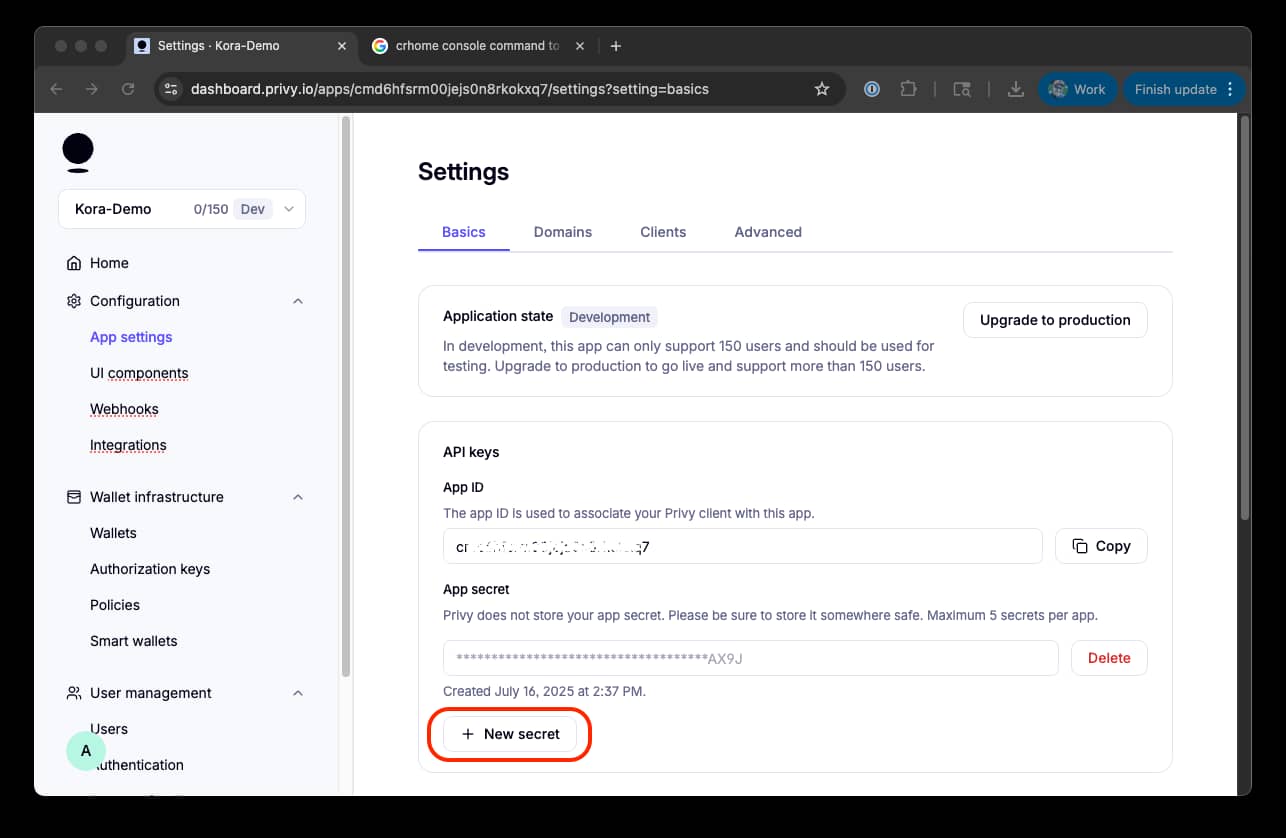Switch to the Advanced settings tab
This screenshot has width=1286, height=838.
tap(767, 232)
